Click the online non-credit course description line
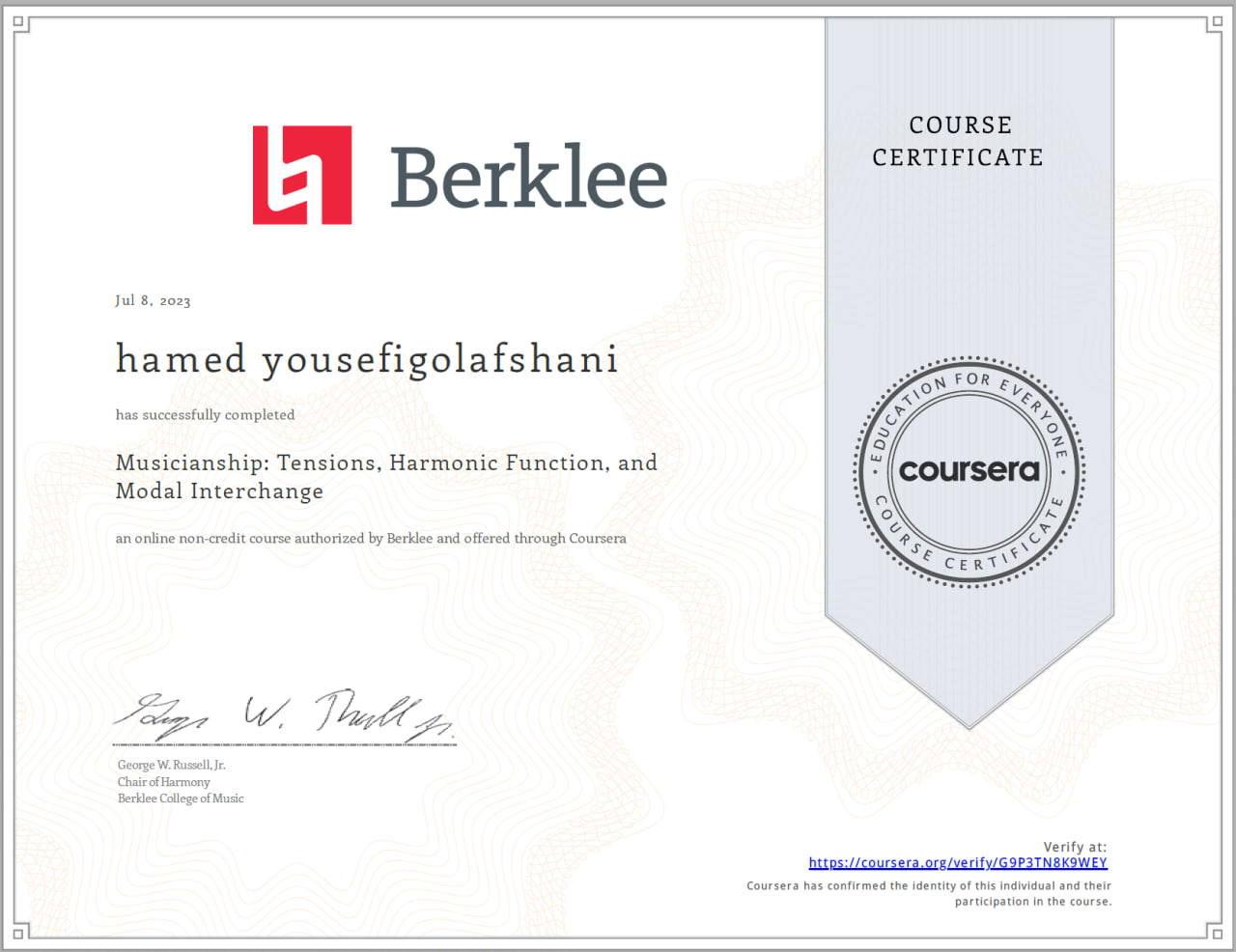The height and width of the screenshot is (952, 1236). (x=371, y=538)
